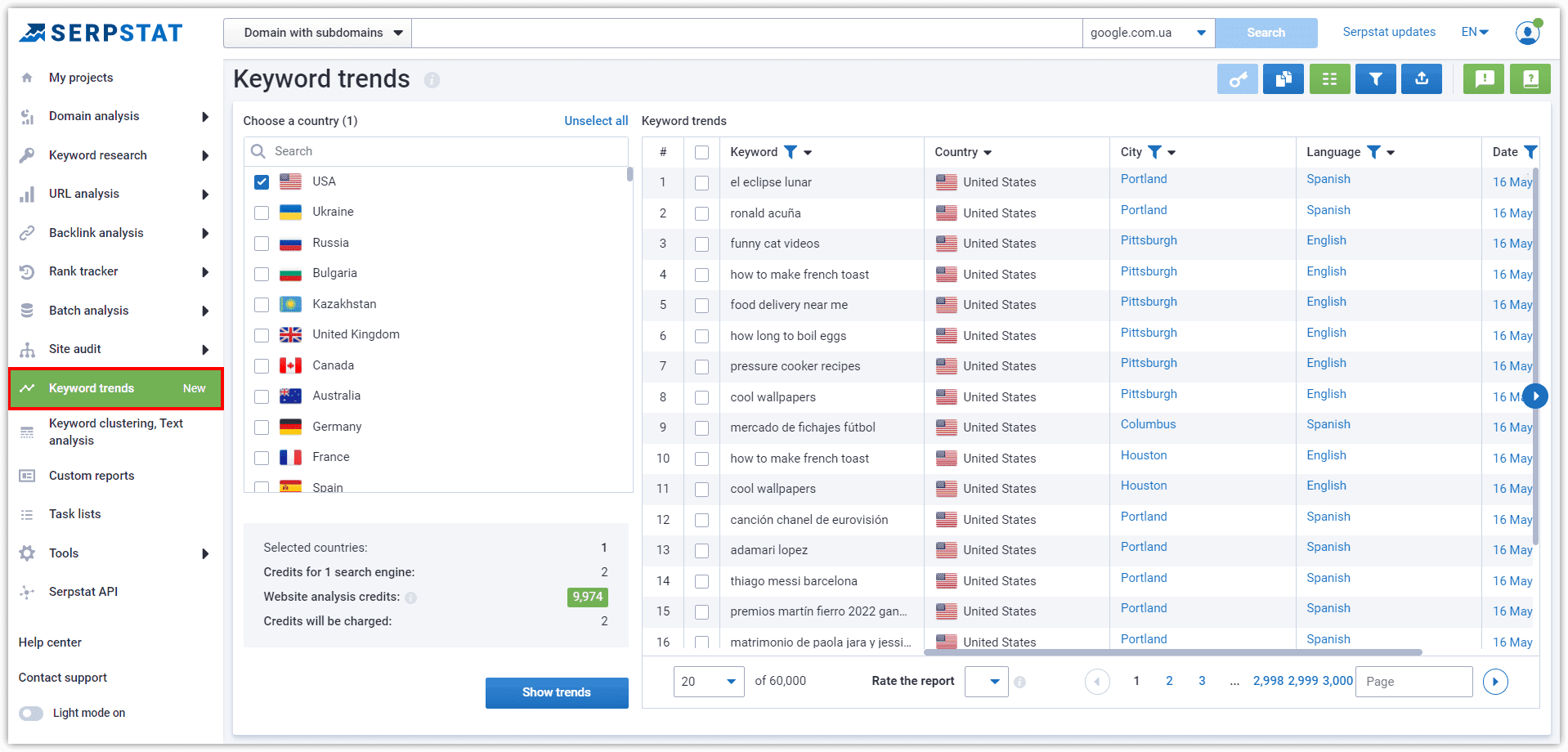
Task: Click the table vertical scrollbar
Action: pos(1535,356)
